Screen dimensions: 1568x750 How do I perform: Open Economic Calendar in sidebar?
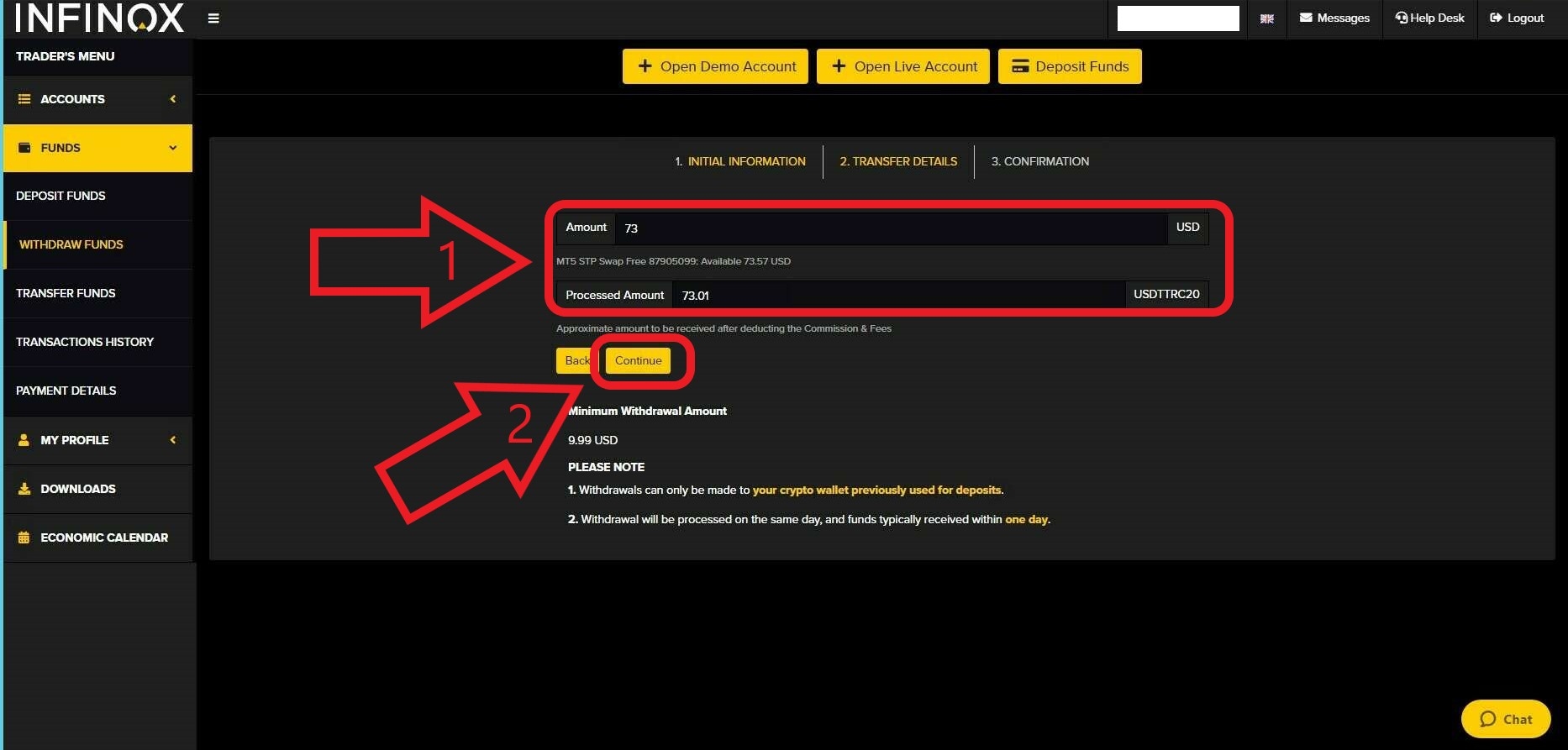(x=97, y=538)
